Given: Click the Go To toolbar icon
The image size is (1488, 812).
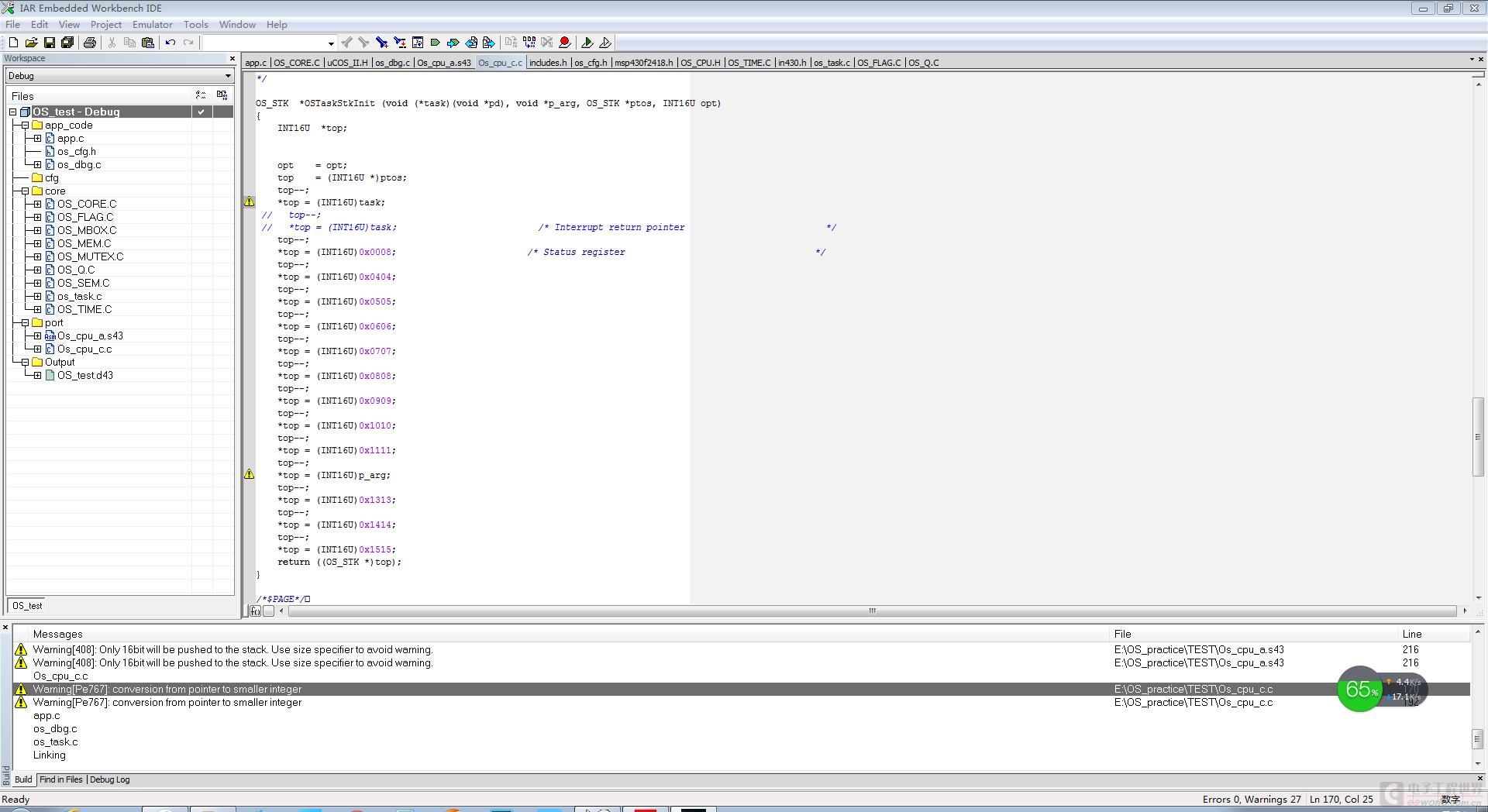Looking at the screenshot, I should (418, 43).
